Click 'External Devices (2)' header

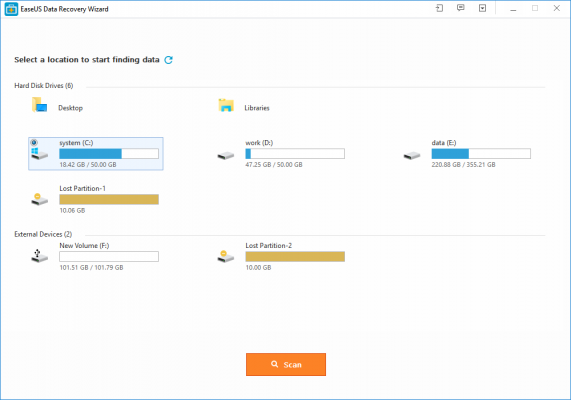pos(43,234)
